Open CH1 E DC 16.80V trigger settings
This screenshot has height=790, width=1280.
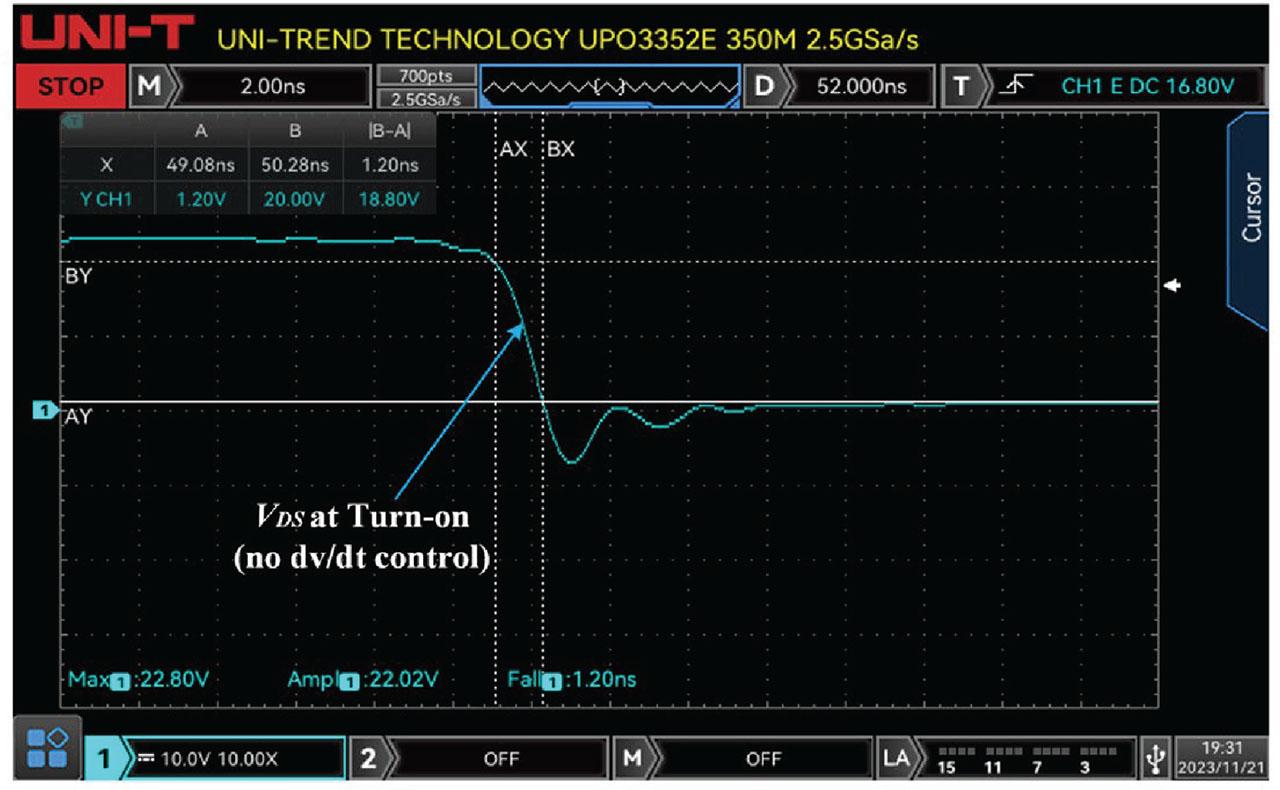point(1148,87)
